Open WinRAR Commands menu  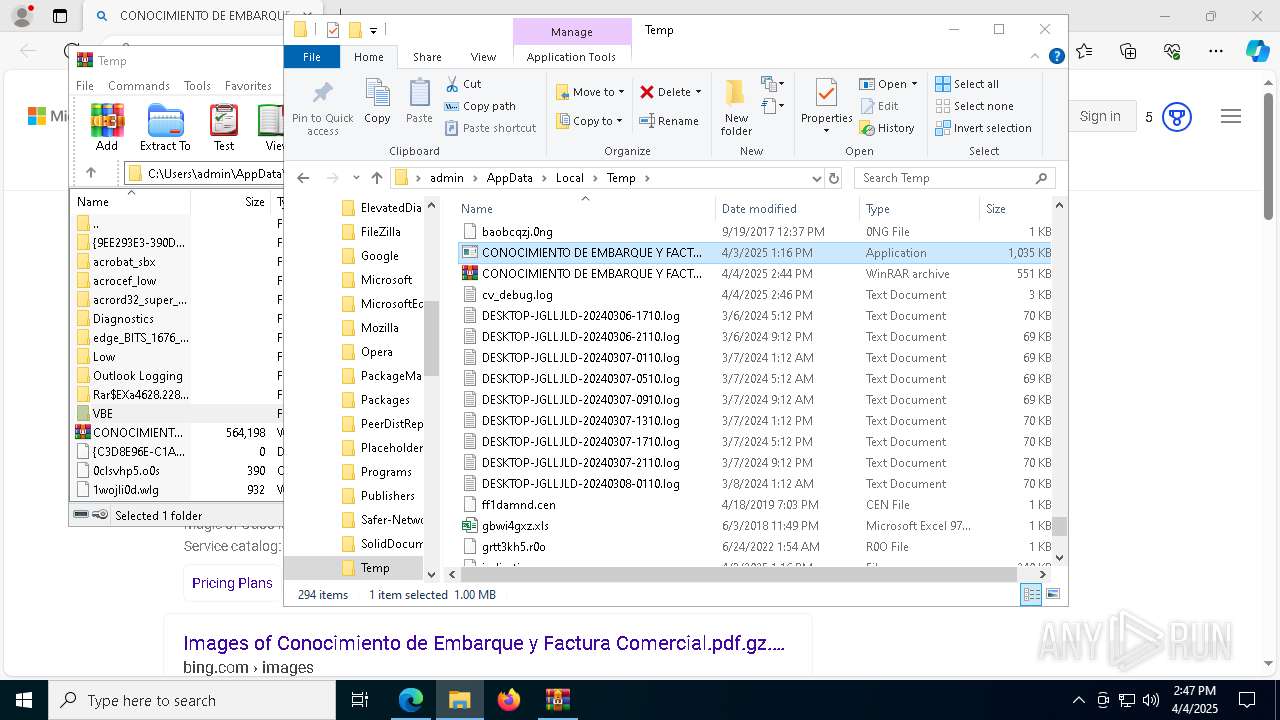139,86
